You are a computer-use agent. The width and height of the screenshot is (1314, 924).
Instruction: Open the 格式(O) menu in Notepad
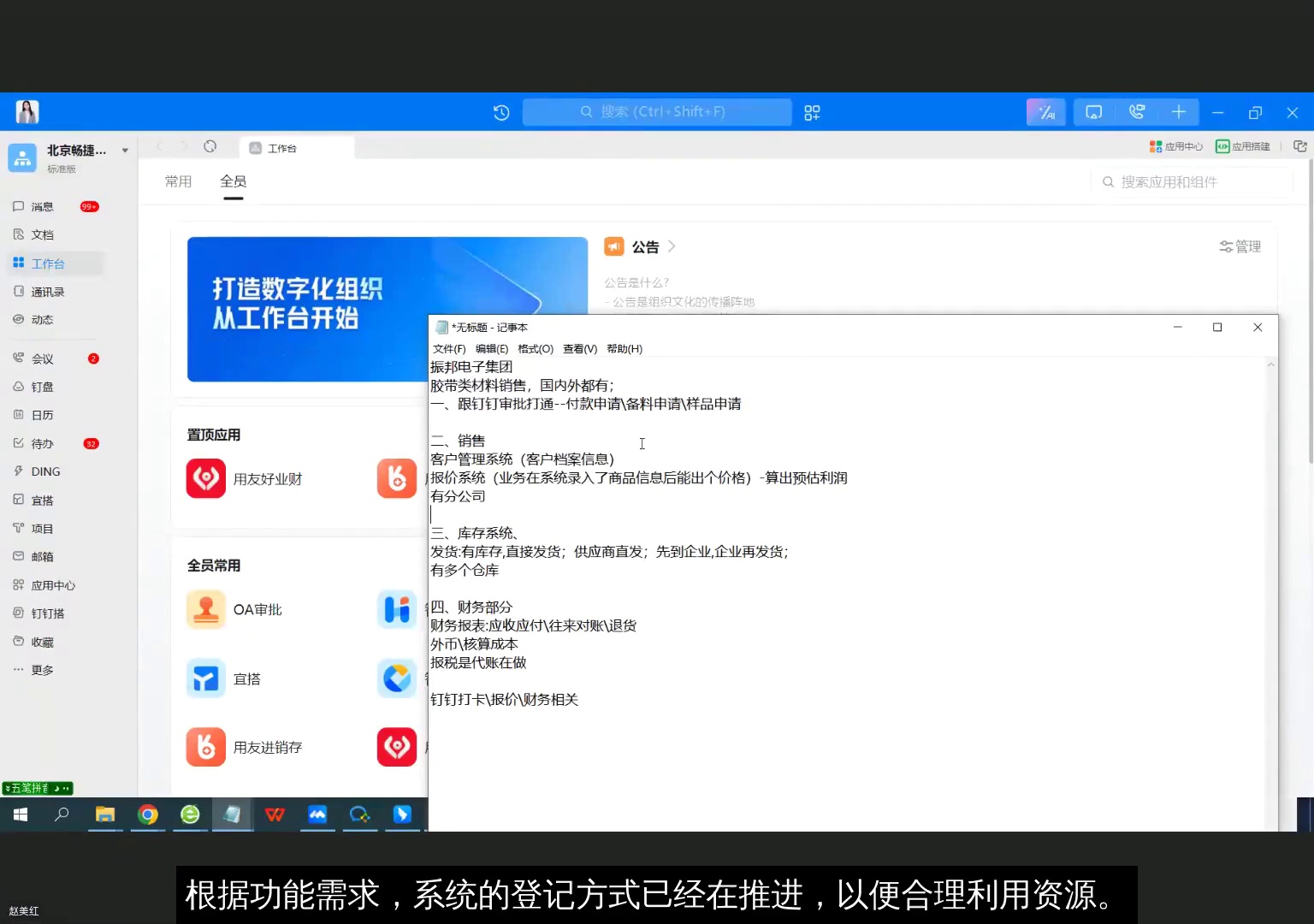(x=534, y=348)
